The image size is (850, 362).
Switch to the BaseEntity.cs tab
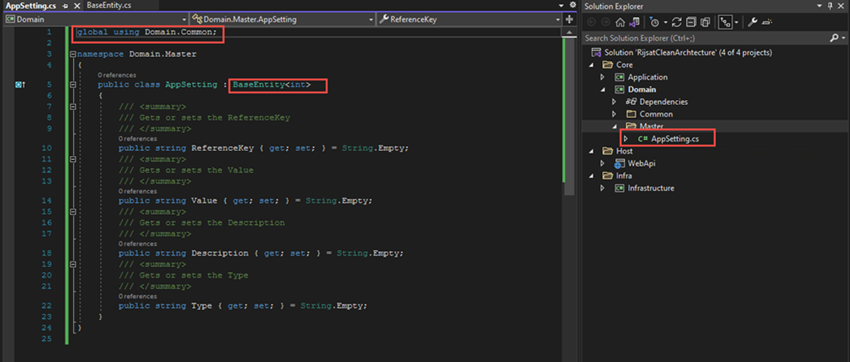(x=109, y=5)
